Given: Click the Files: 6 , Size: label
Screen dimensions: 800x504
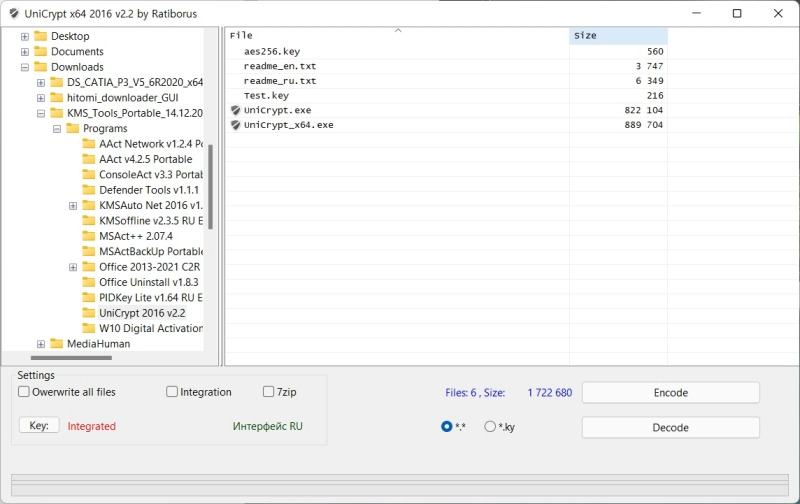Looking at the screenshot, I should click(475, 392).
